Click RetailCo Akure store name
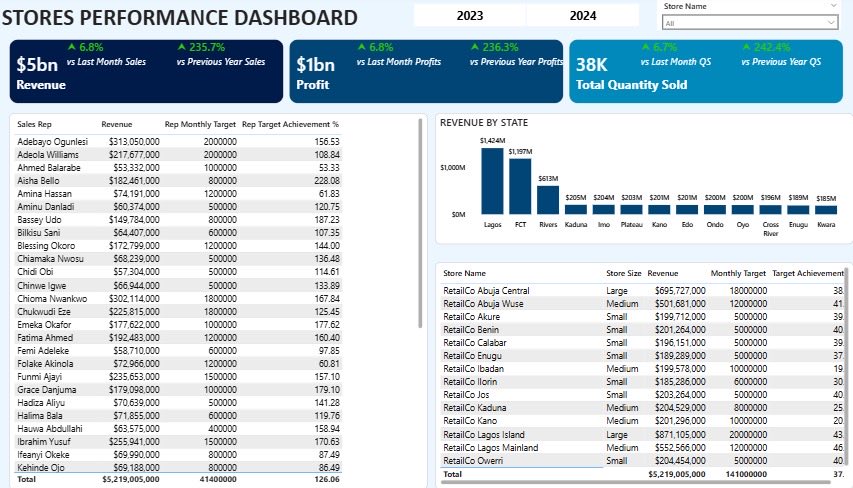 tap(471, 317)
